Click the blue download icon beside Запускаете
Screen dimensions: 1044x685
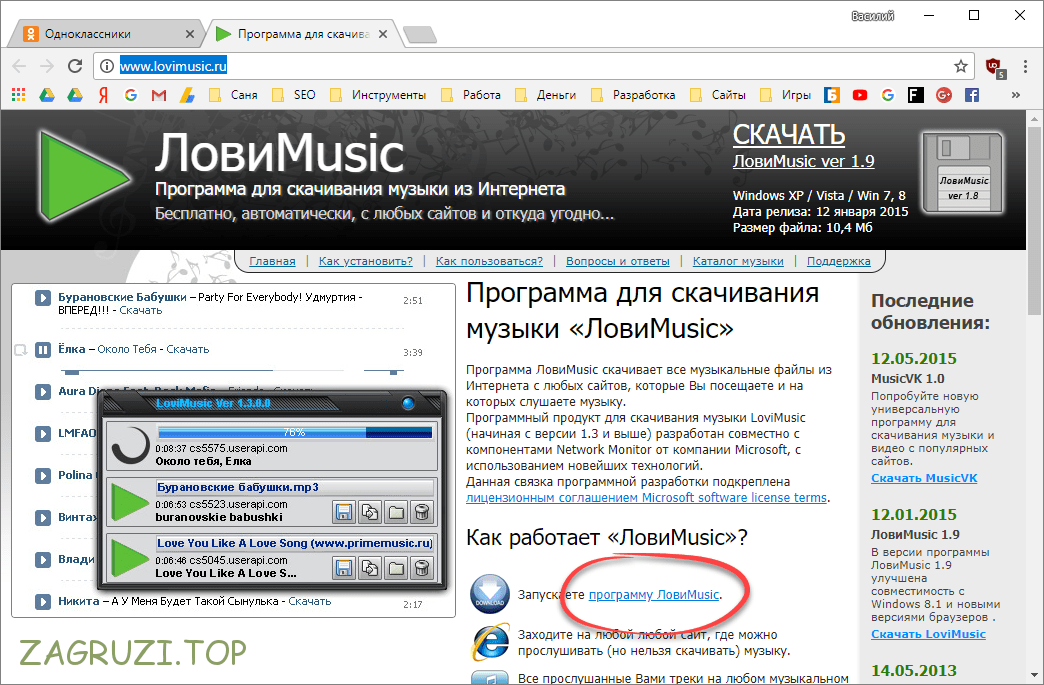pyautogui.click(x=490, y=594)
